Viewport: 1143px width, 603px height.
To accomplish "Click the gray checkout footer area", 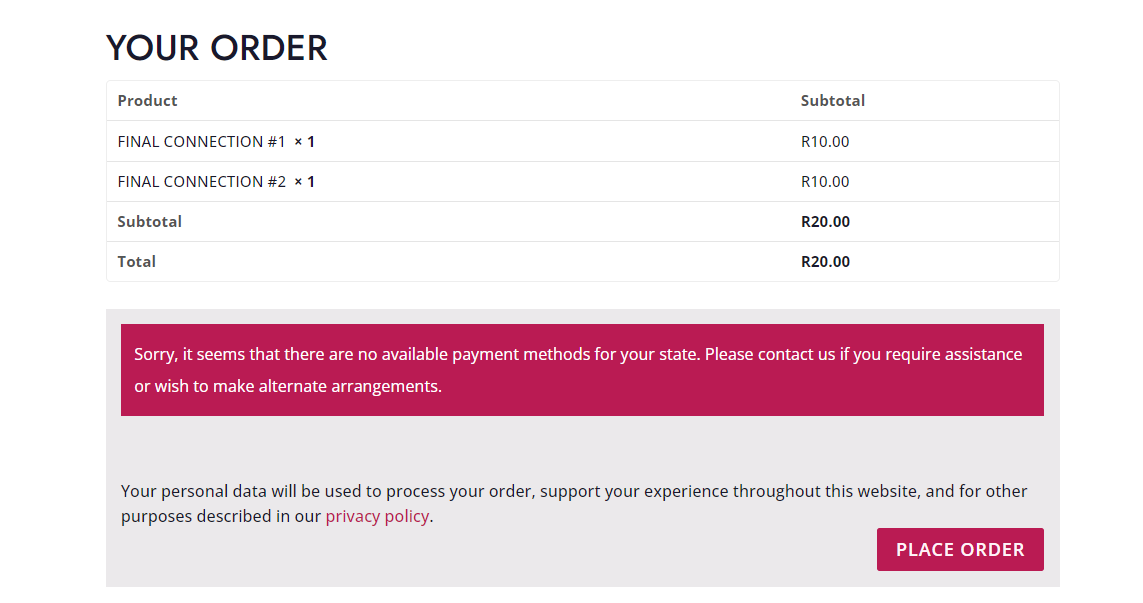I will 582,445.
